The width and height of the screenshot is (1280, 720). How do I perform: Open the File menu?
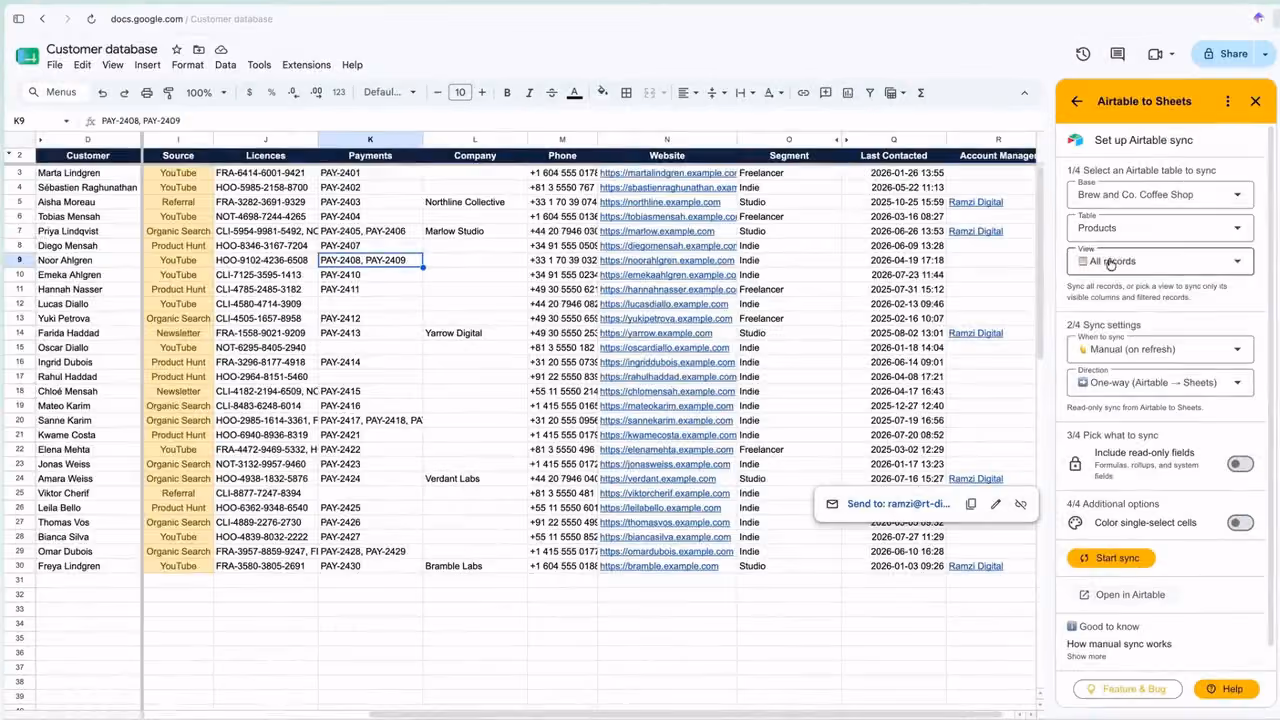[55, 65]
